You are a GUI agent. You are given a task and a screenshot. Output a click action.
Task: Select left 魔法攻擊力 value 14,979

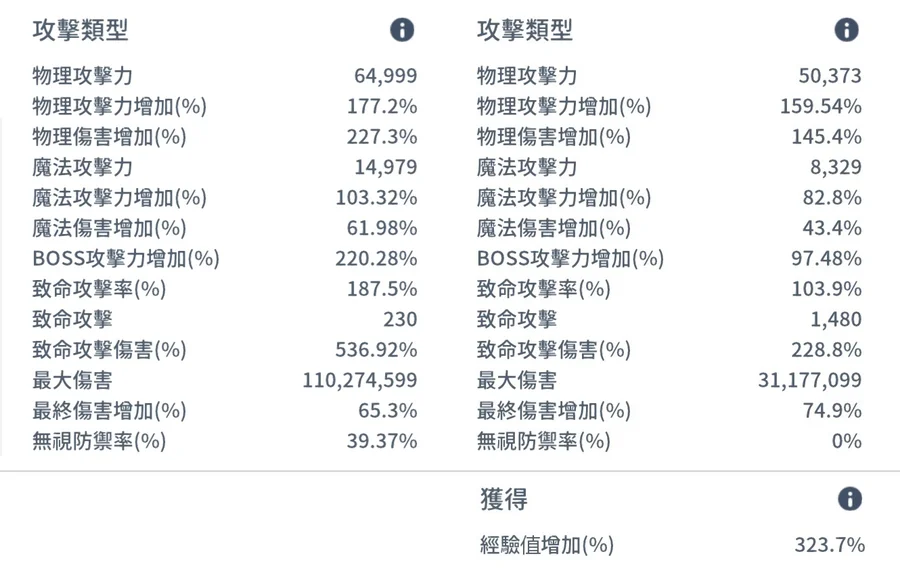click(386, 167)
